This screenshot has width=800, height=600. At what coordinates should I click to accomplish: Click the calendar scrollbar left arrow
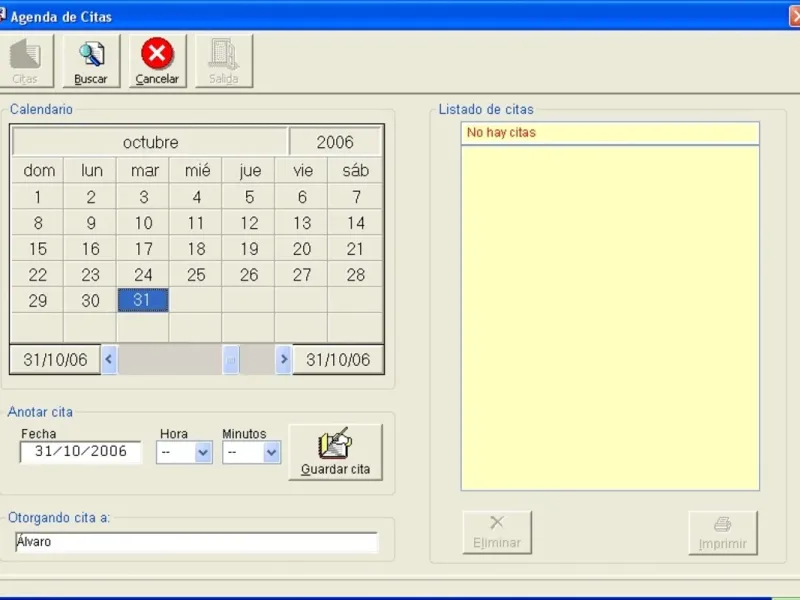click(109, 360)
